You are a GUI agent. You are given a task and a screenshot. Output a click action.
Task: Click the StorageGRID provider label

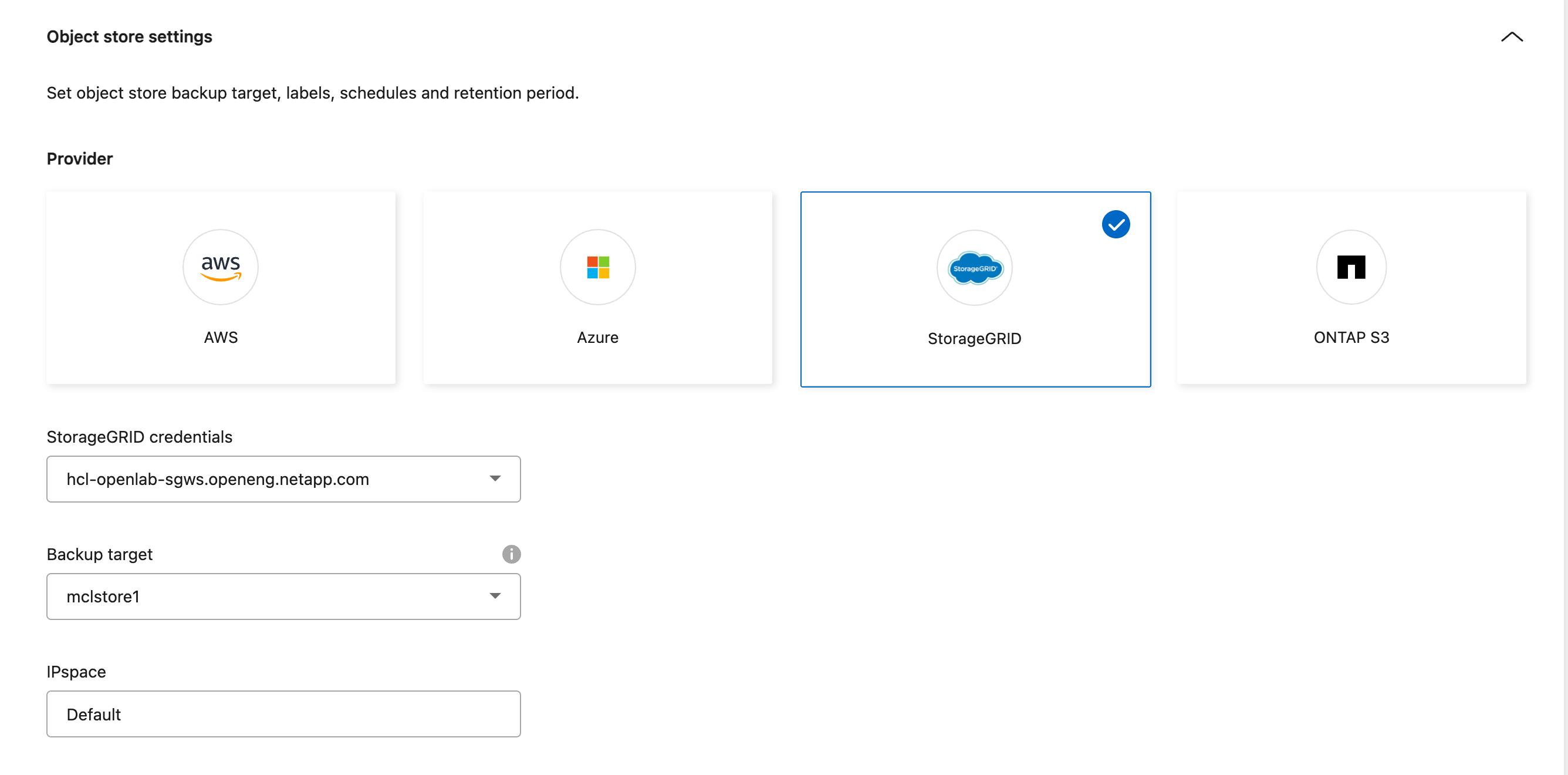975,339
